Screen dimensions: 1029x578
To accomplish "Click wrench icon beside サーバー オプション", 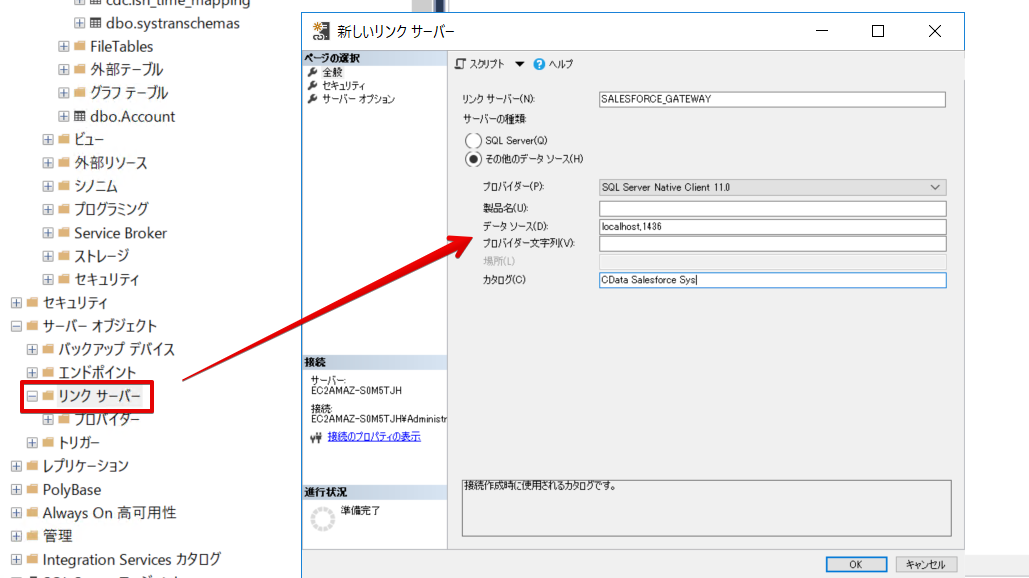I will tap(312, 99).
